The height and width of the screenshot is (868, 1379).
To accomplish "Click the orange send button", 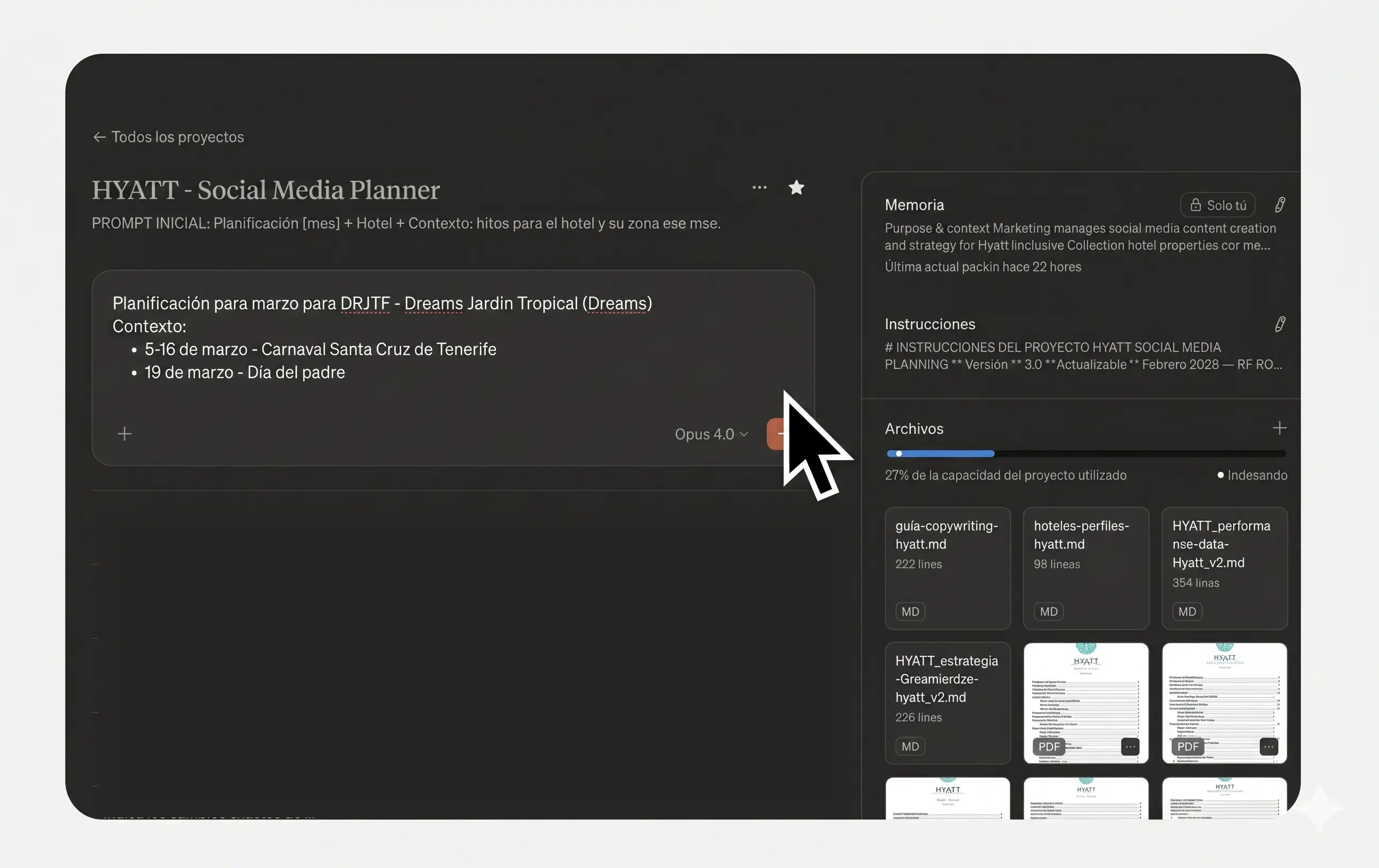I will 778,434.
